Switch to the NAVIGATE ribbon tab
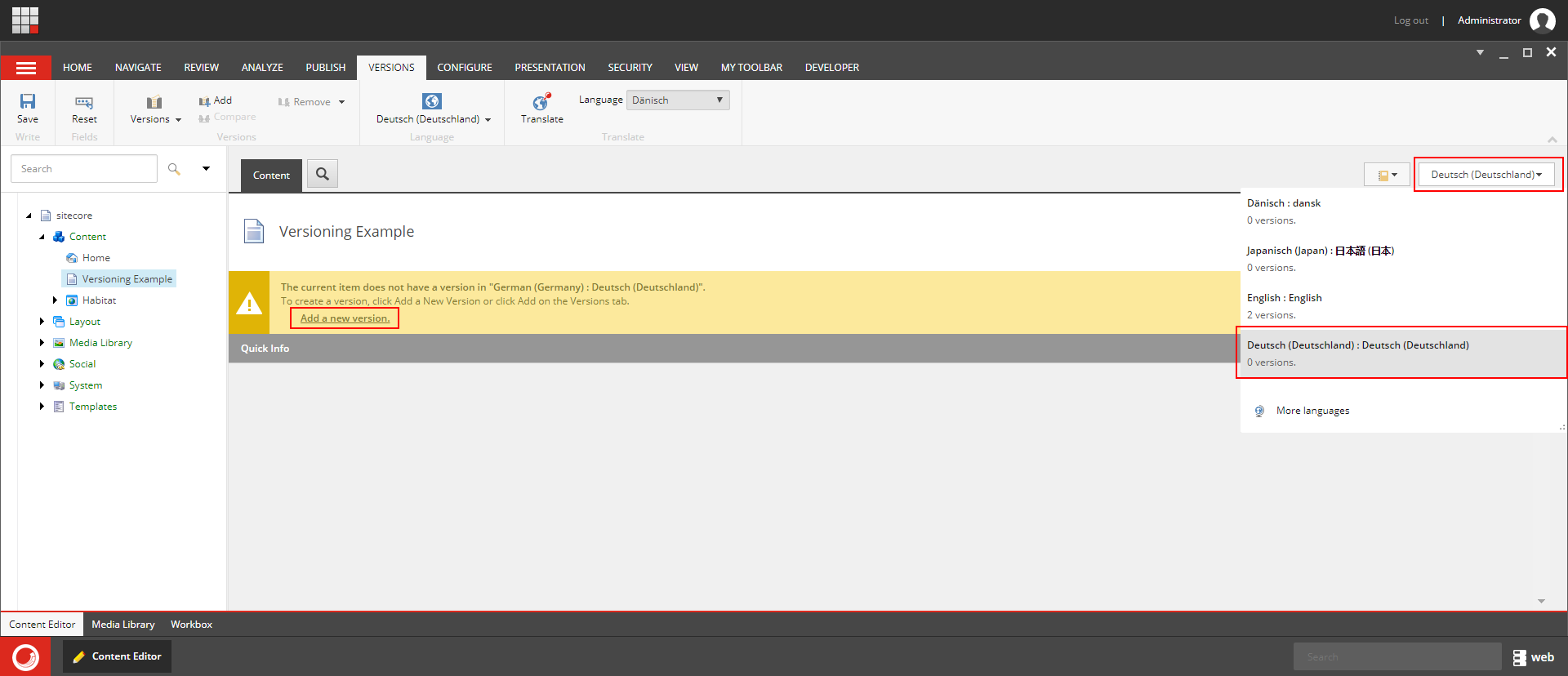Viewport: 1568px width, 676px height. tap(138, 68)
